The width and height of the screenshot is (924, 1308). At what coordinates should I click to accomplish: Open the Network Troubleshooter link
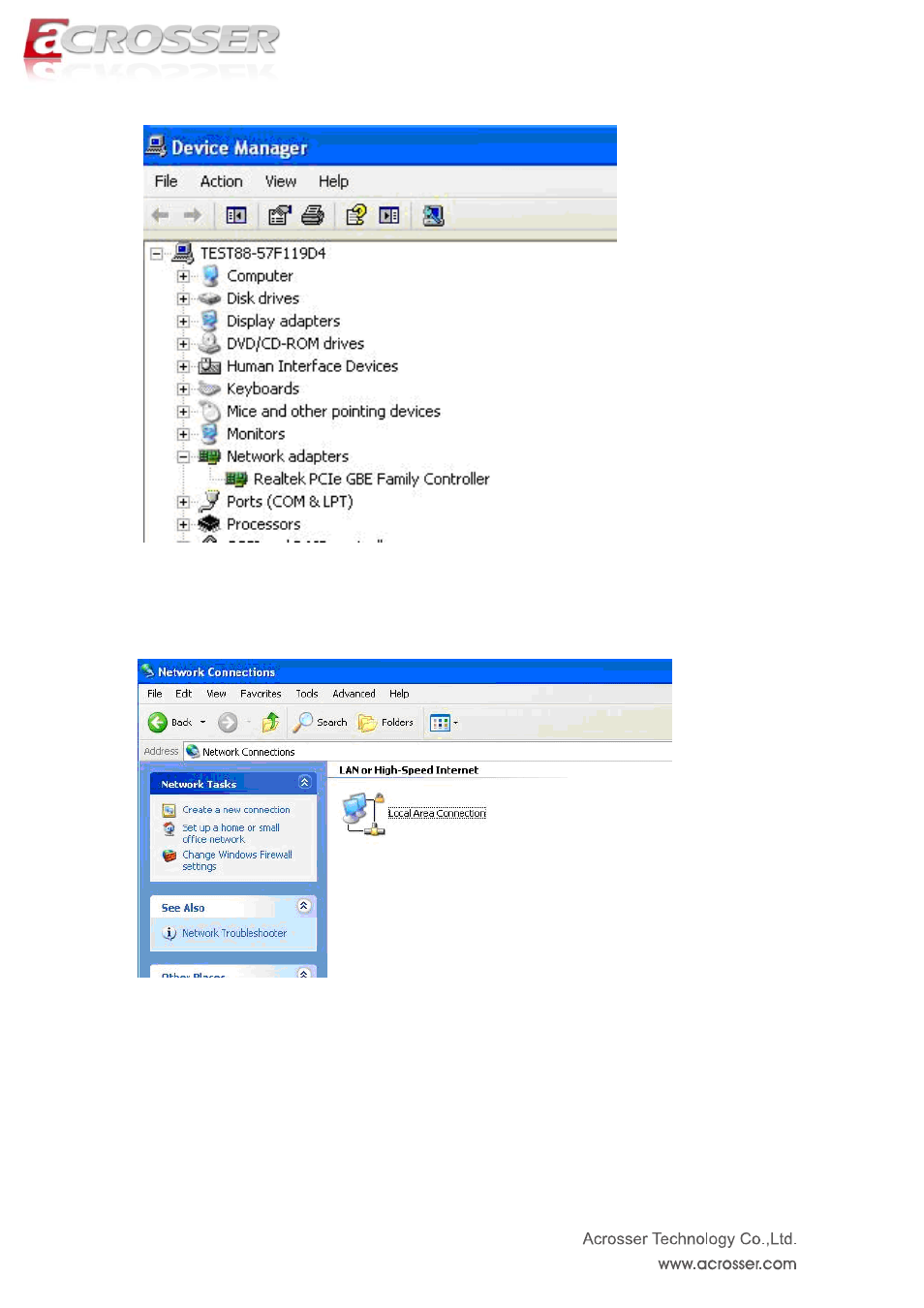234,933
